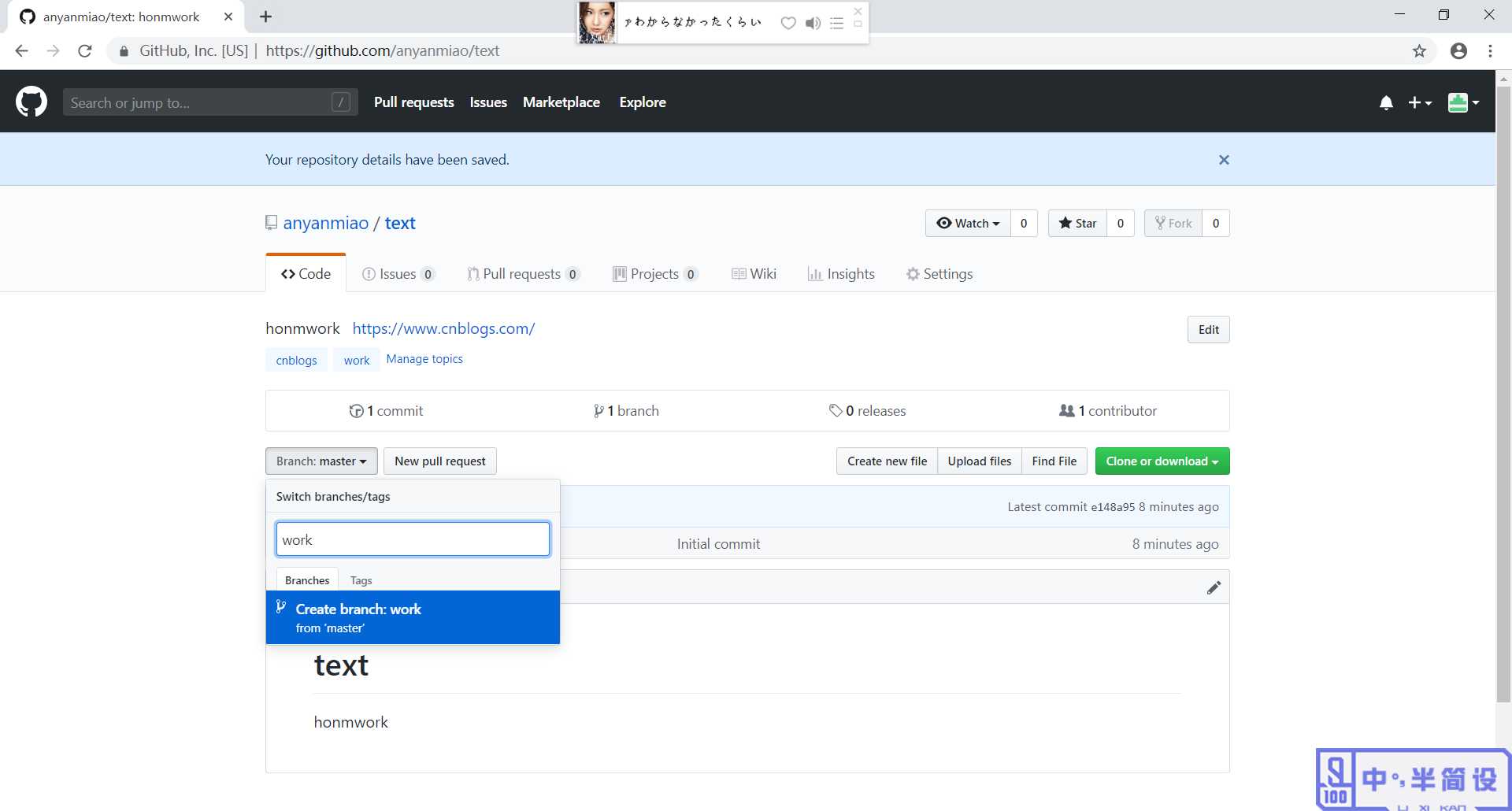Screen dimensions: 1512x811
Task: Open the Watch dropdown
Action: click(x=968, y=224)
